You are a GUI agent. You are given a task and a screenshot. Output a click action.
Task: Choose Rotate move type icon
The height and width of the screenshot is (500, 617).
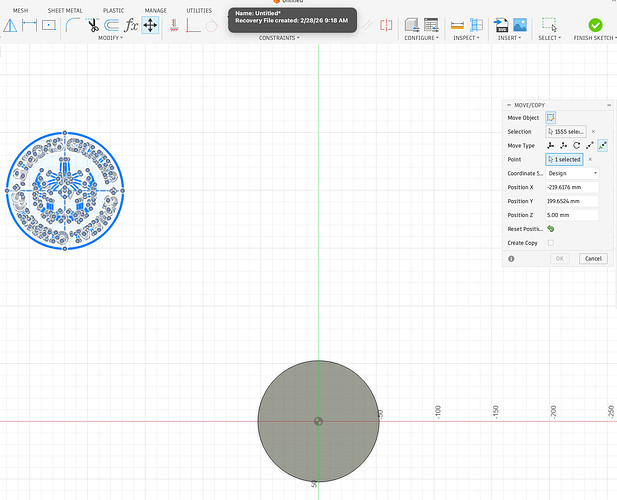pos(576,146)
